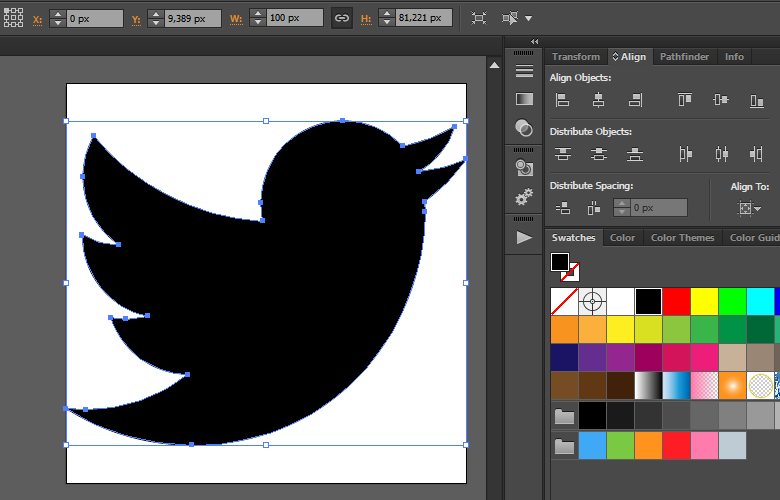The height and width of the screenshot is (500, 780).
Task: Click the brights color group folder
Action: pyautogui.click(x=564, y=446)
